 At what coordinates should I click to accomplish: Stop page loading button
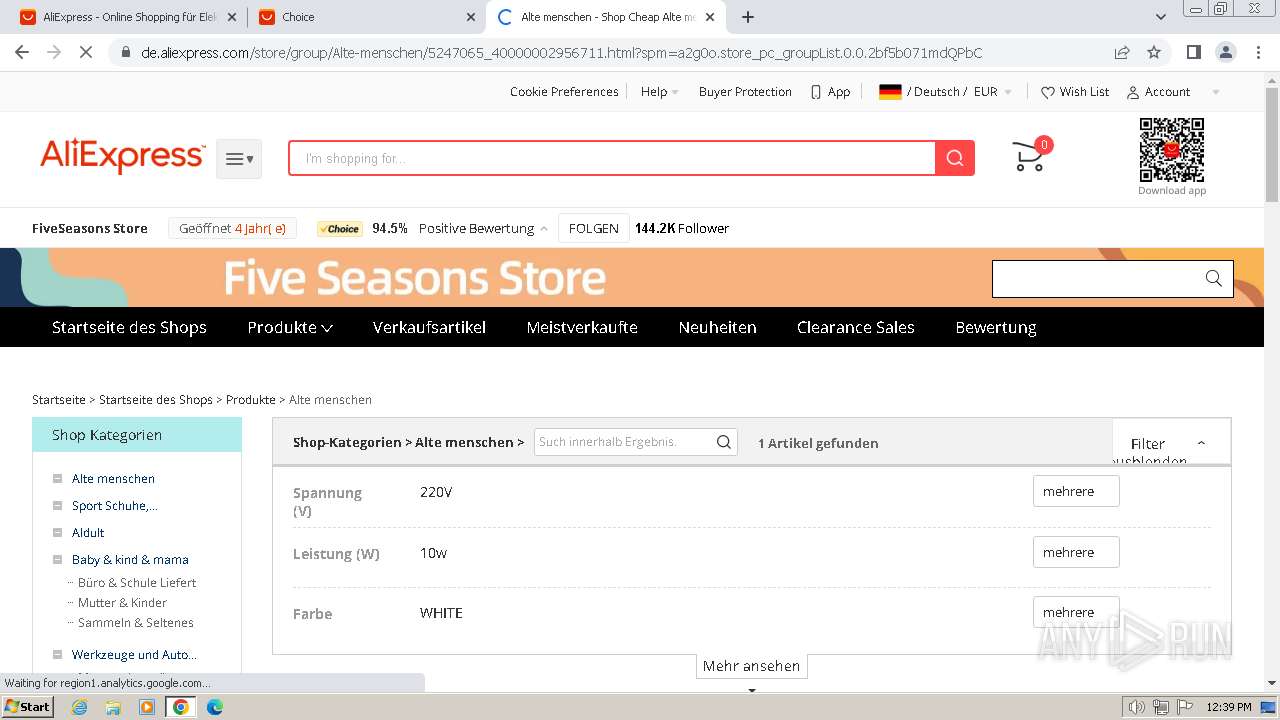pyautogui.click(x=86, y=53)
